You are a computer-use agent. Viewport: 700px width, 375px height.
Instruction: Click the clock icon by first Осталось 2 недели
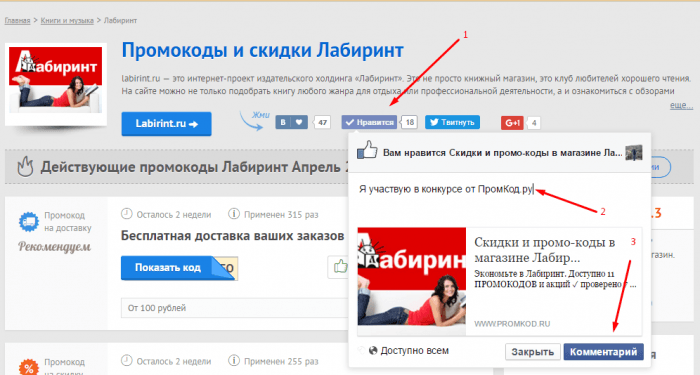(127, 214)
